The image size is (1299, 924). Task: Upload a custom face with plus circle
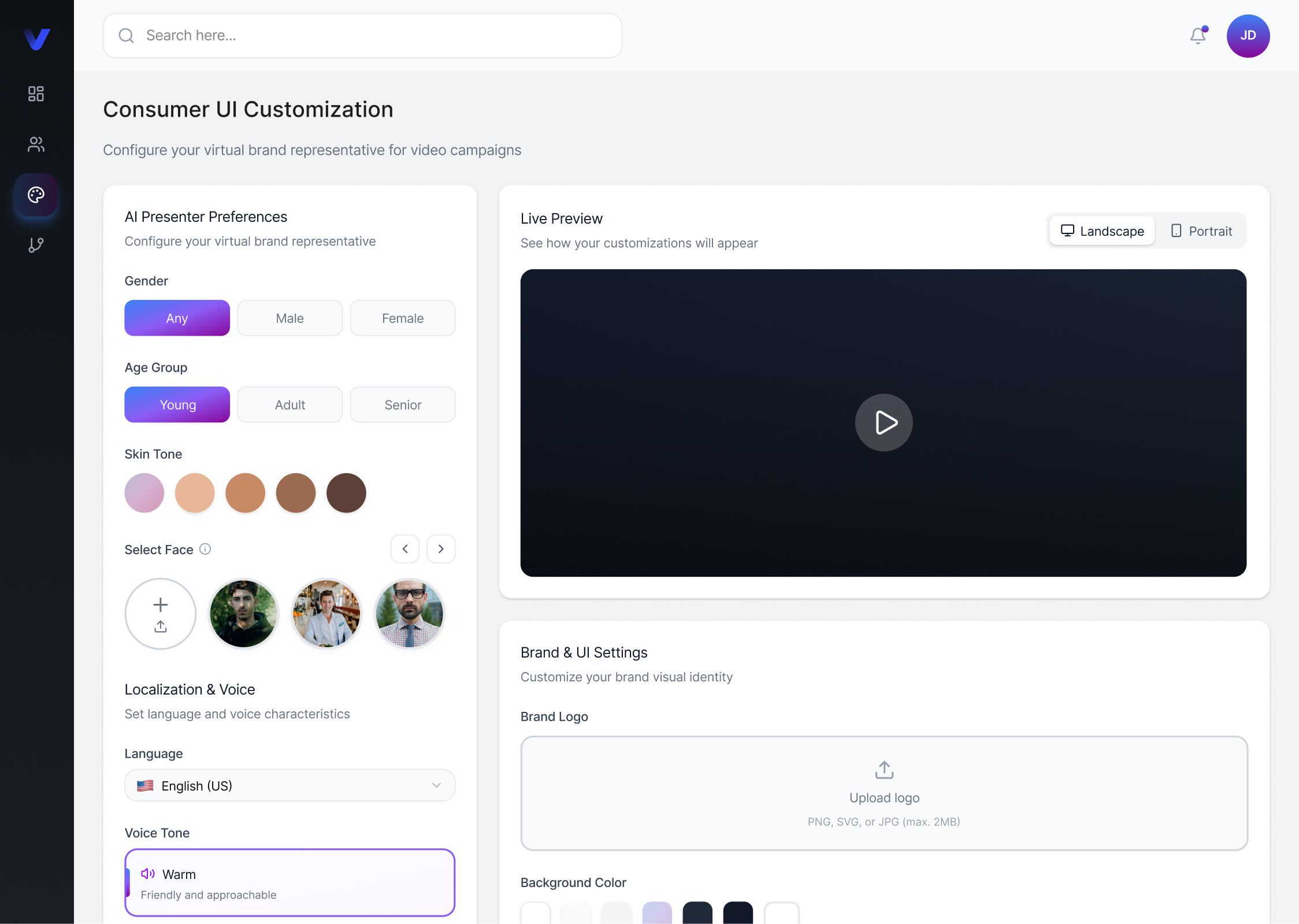click(161, 614)
